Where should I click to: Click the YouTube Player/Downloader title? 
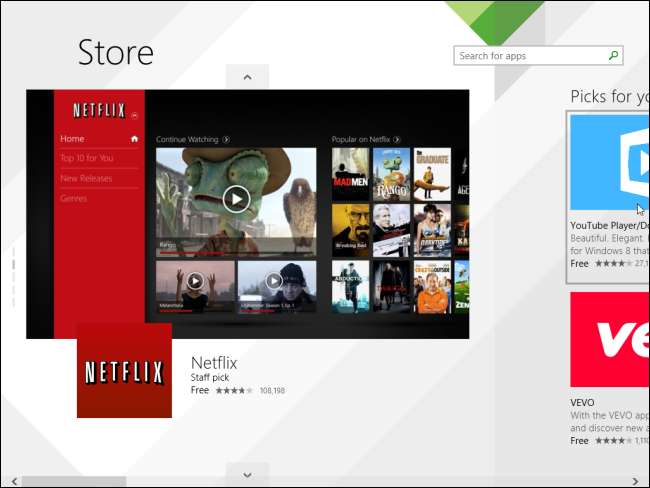pos(610,226)
